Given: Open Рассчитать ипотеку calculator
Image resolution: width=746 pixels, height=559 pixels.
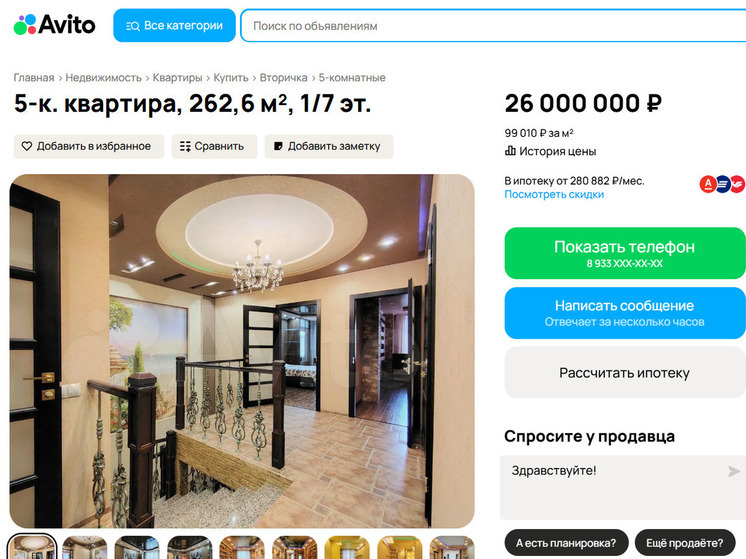Looking at the screenshot, I should [625, 373].
